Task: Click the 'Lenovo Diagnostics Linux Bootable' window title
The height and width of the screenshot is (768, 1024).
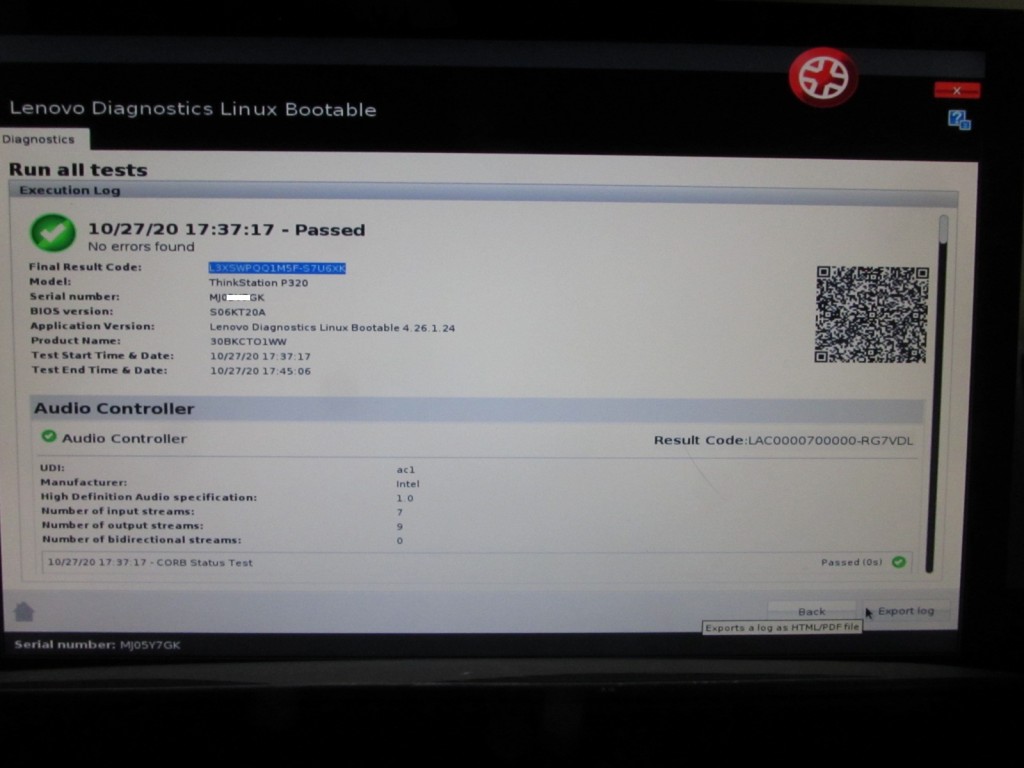Action: pos(193,108)
